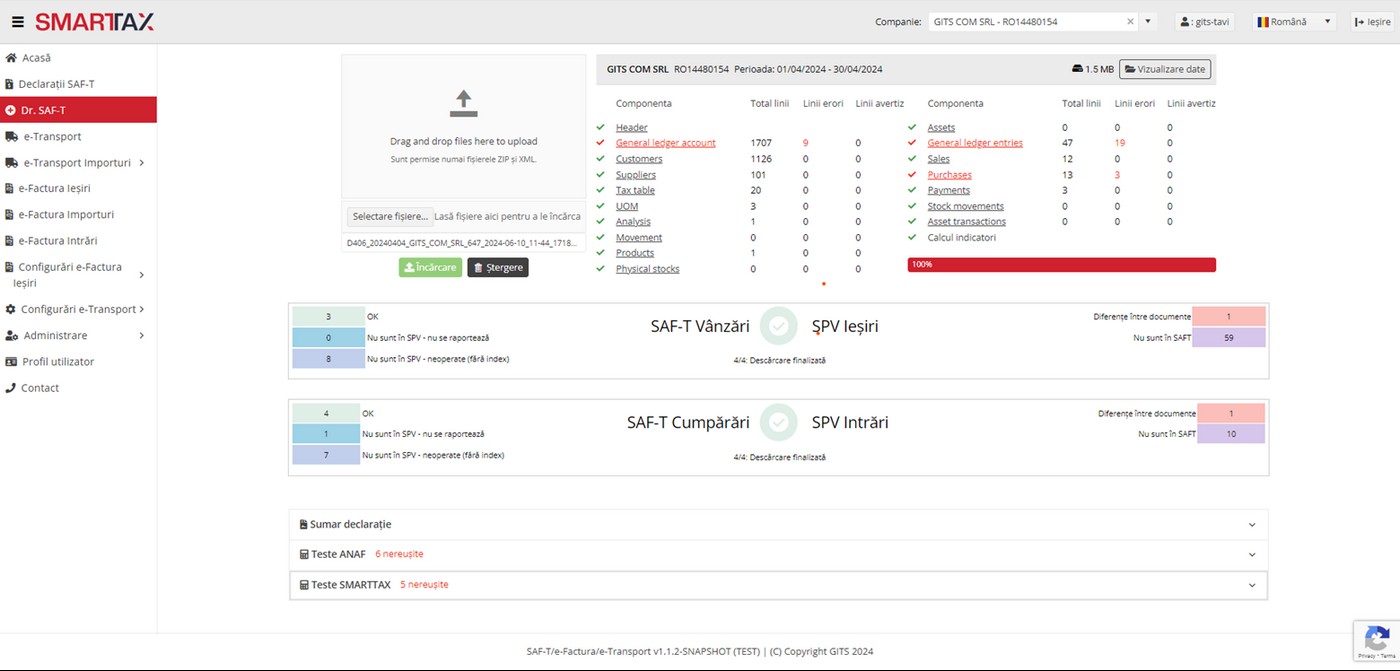The height and width of the screenshot is (671, 1400).
Task: Click the SAF-T Cumpărări checkmark circle
Action: 778,423
